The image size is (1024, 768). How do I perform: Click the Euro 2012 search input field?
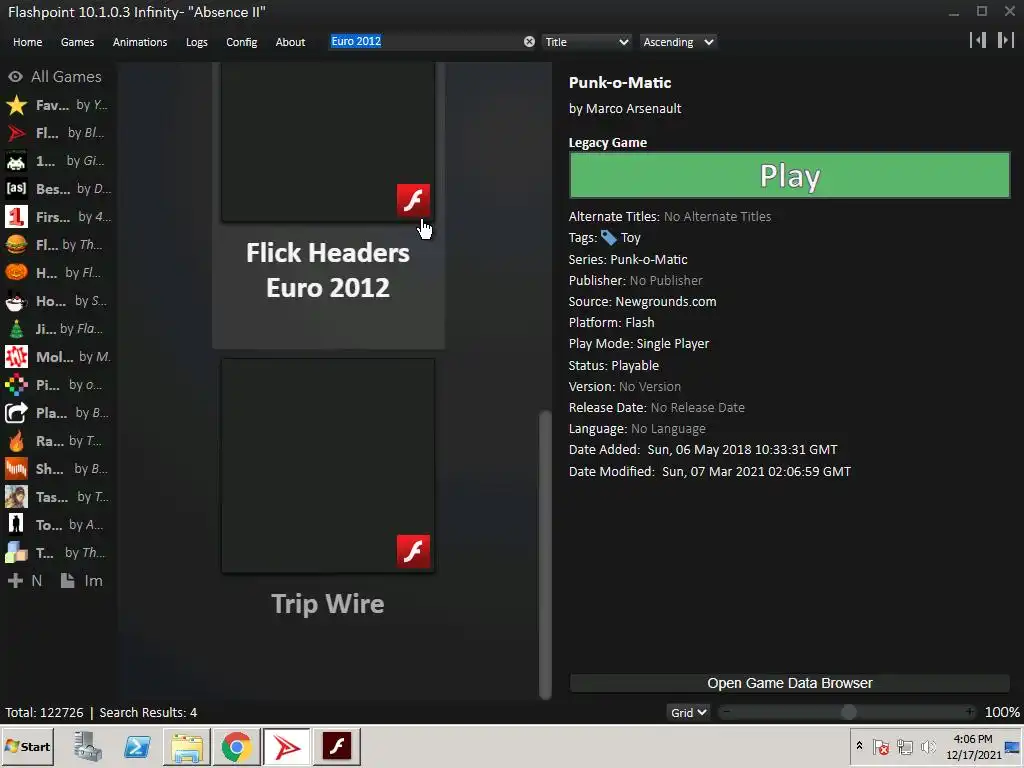pyautogui.click(x=424, y=42)
